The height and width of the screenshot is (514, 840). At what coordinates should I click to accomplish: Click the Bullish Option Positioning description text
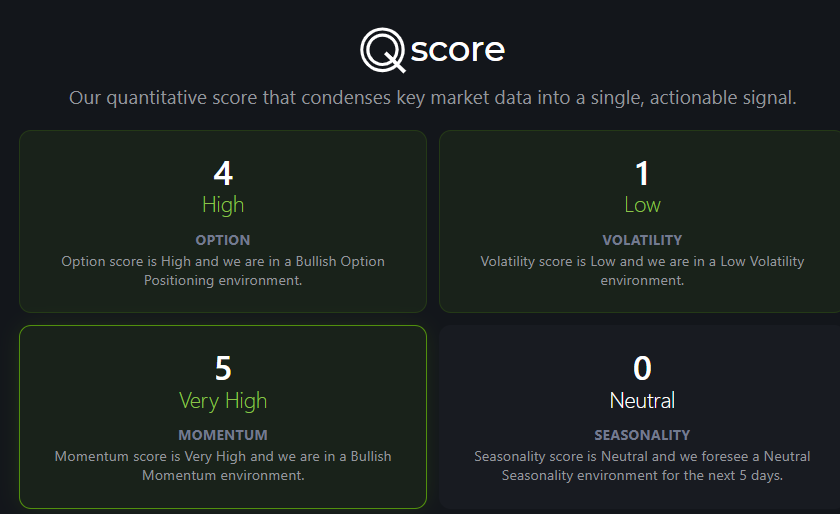tap(223, 271)
